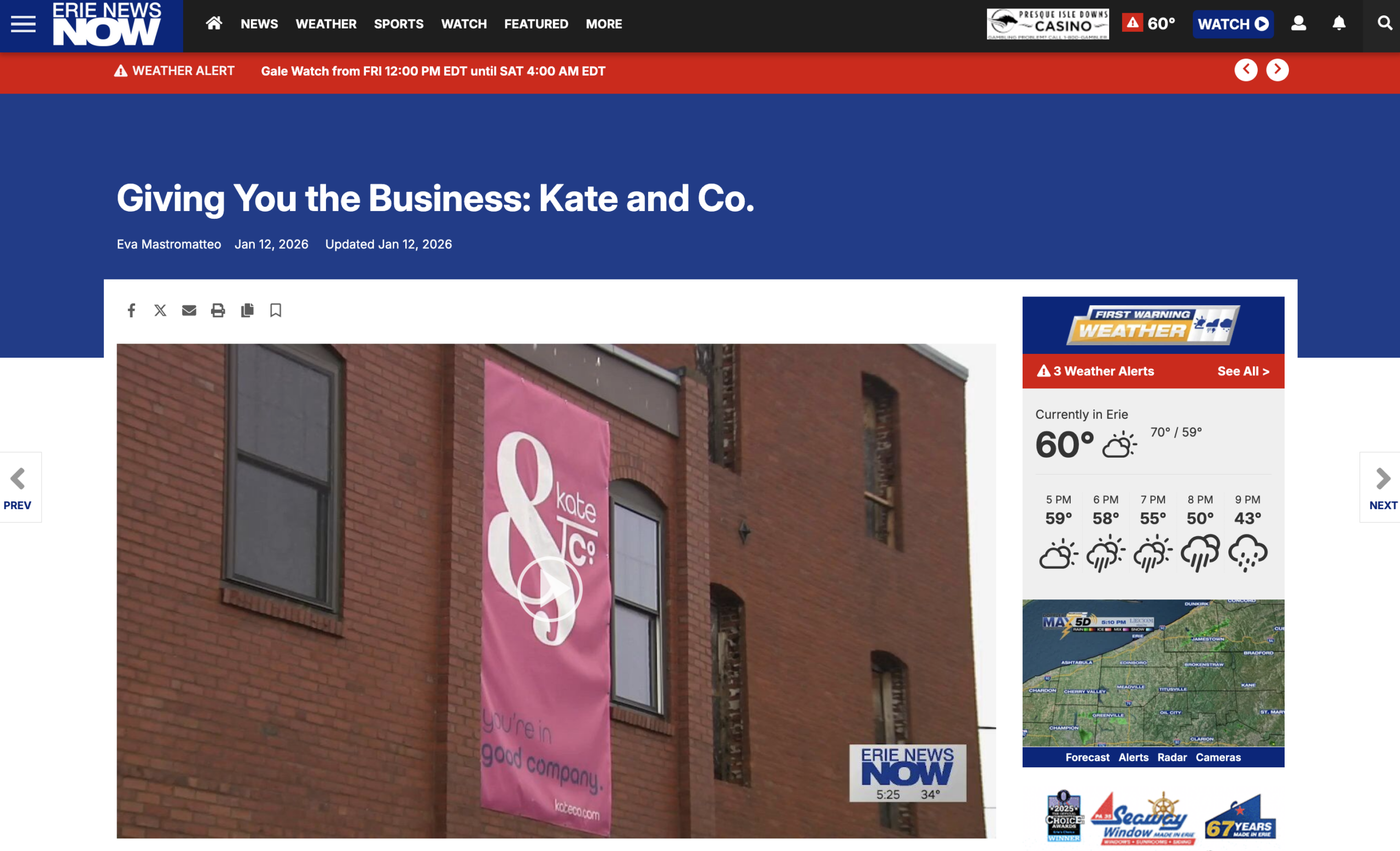
Task: Click See All weather alerts
Action: [1243, 371]
